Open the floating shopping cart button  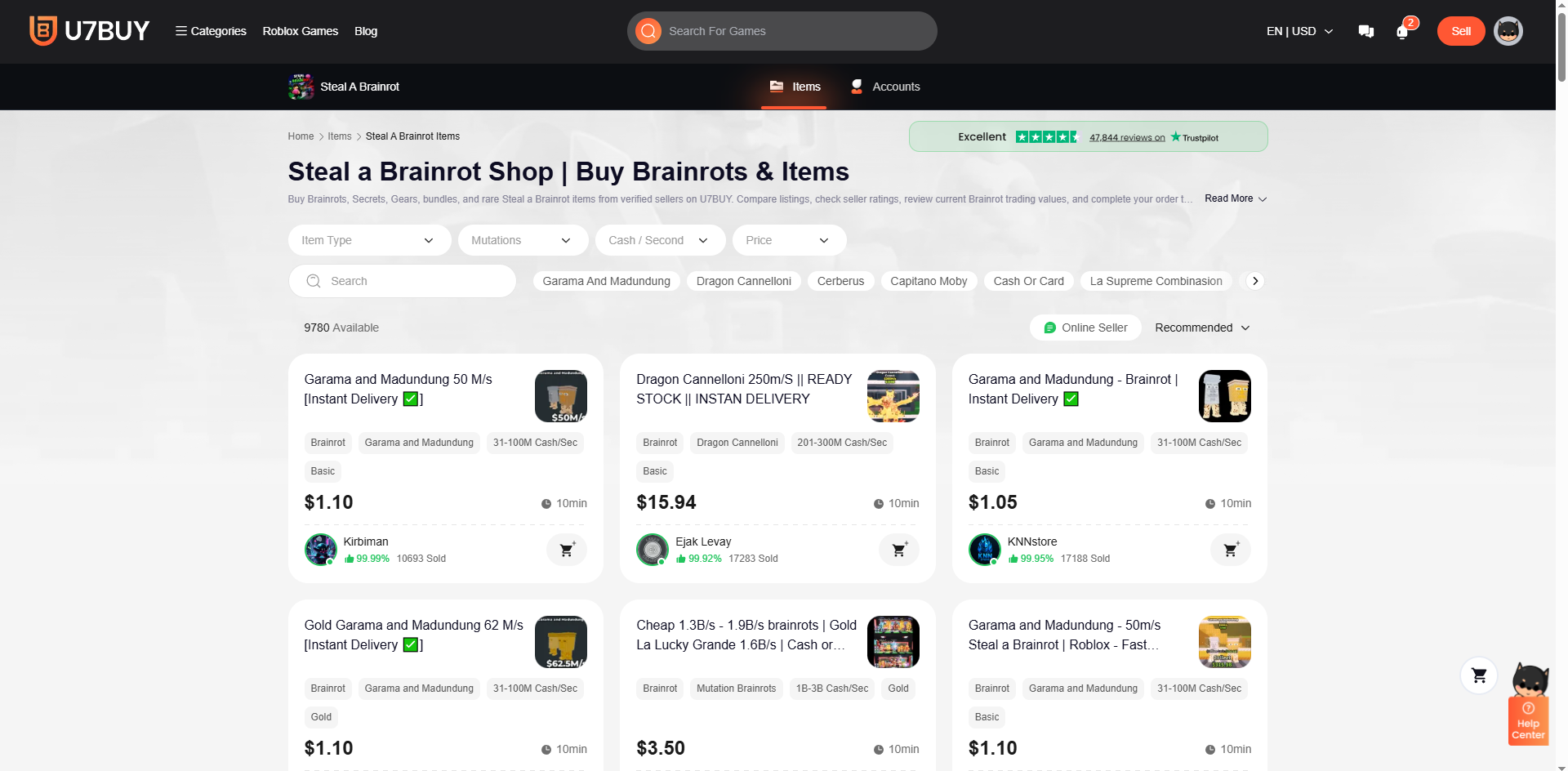pyautogui.click(x=1479, y=675)
